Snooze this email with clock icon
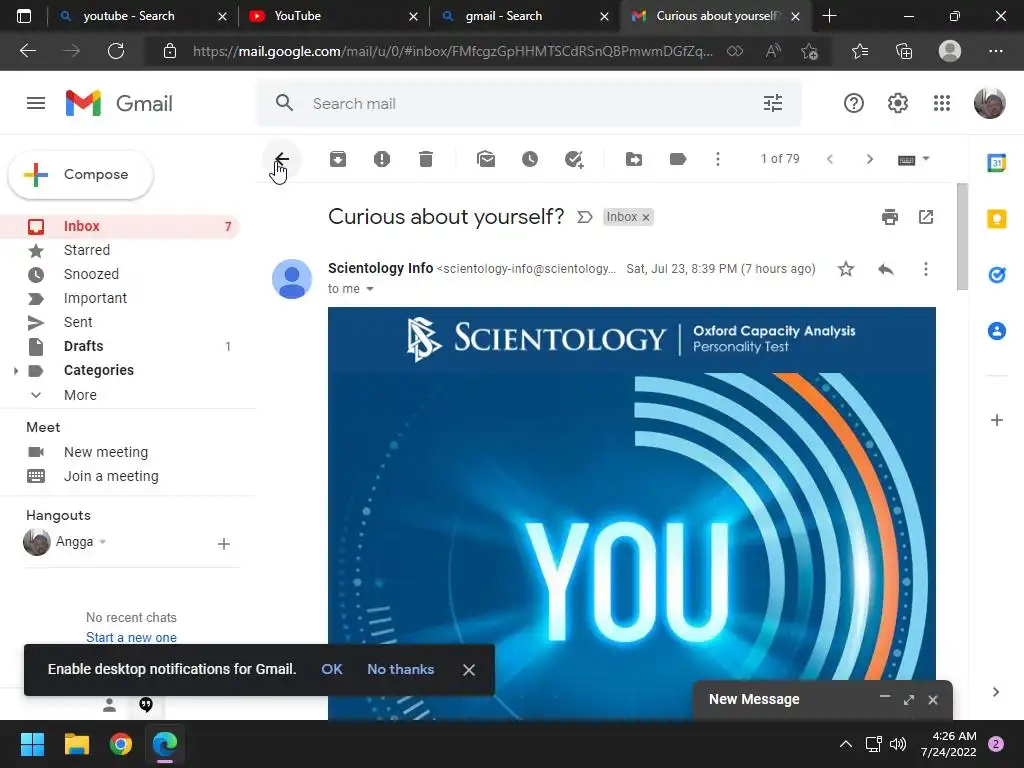The image size is (1024, 768). pyautogui.click(x=530, y=159)
